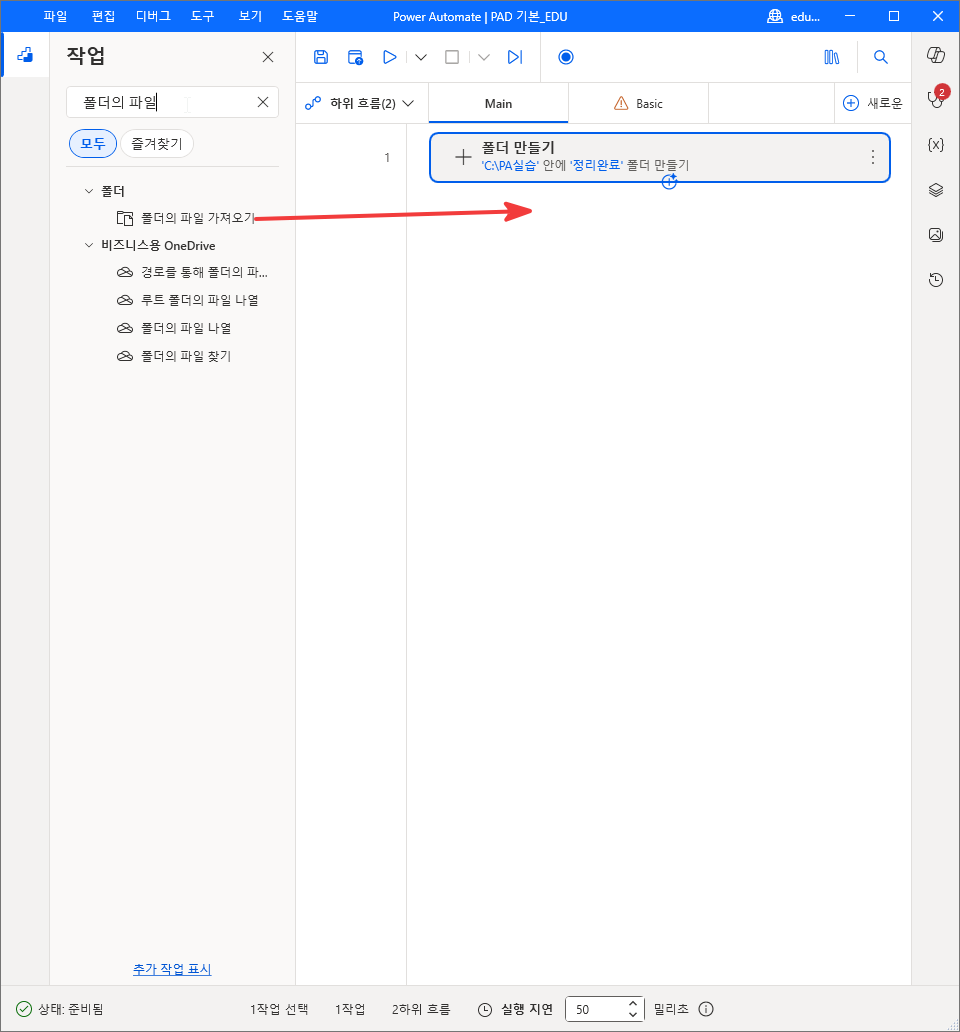Open the run history clock icon

point(936,280)
